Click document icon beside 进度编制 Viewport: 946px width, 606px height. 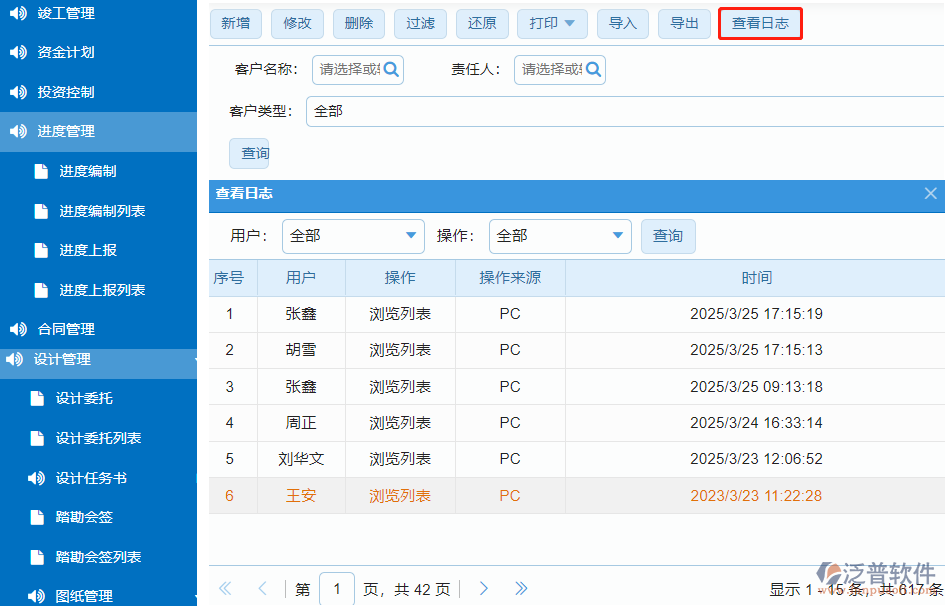(x=41, y=171)
